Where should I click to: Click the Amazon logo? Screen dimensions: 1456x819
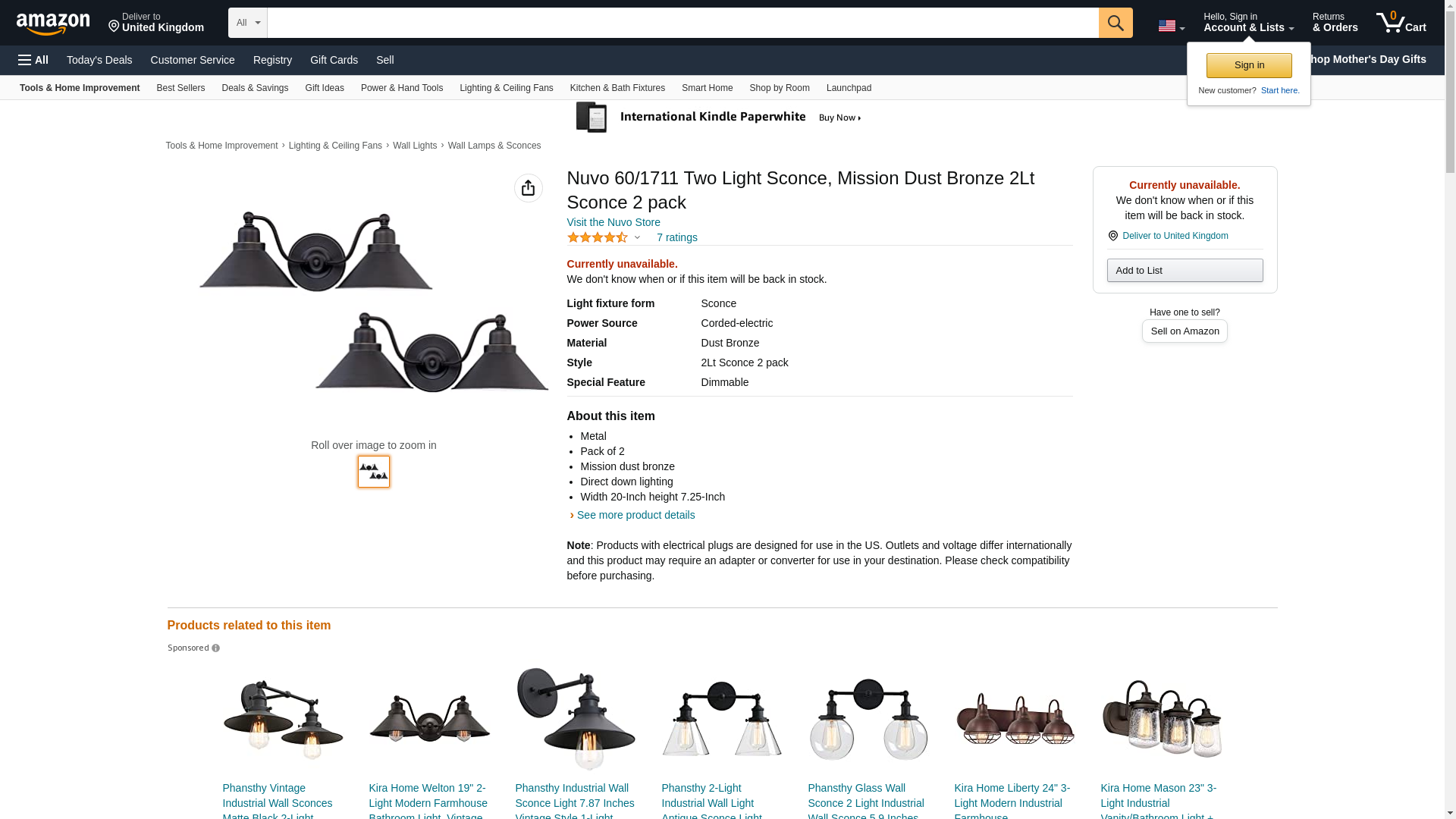point(53,24)
